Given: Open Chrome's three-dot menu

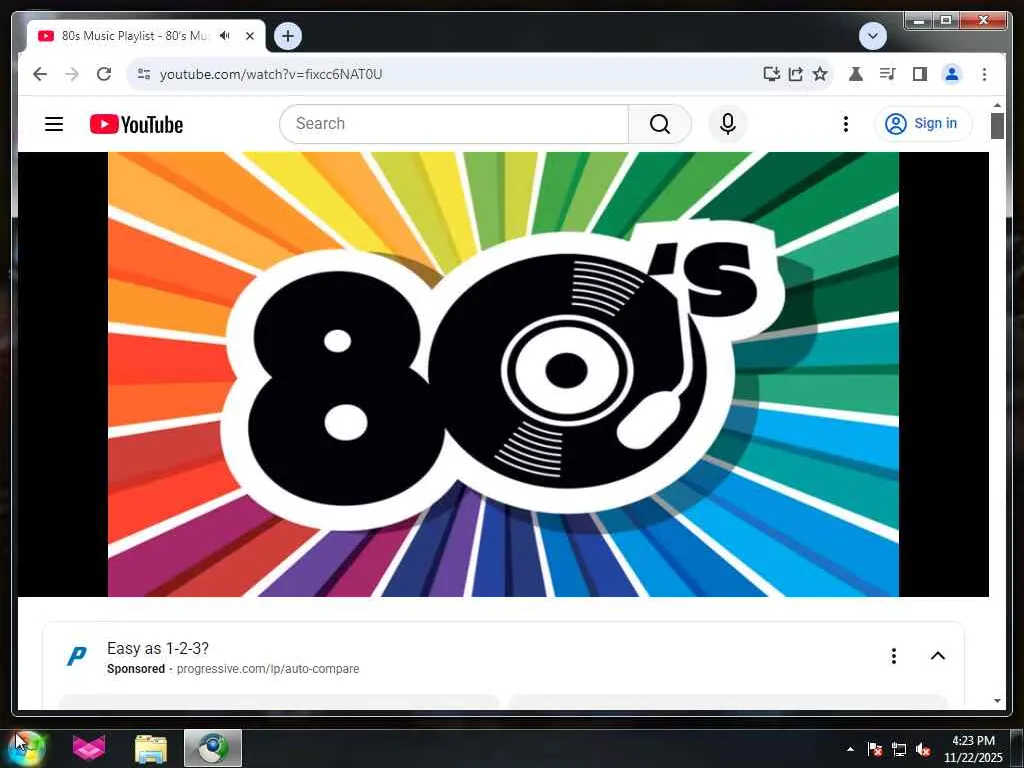Looking at the screenshot, I should click(x=984, y=74).
